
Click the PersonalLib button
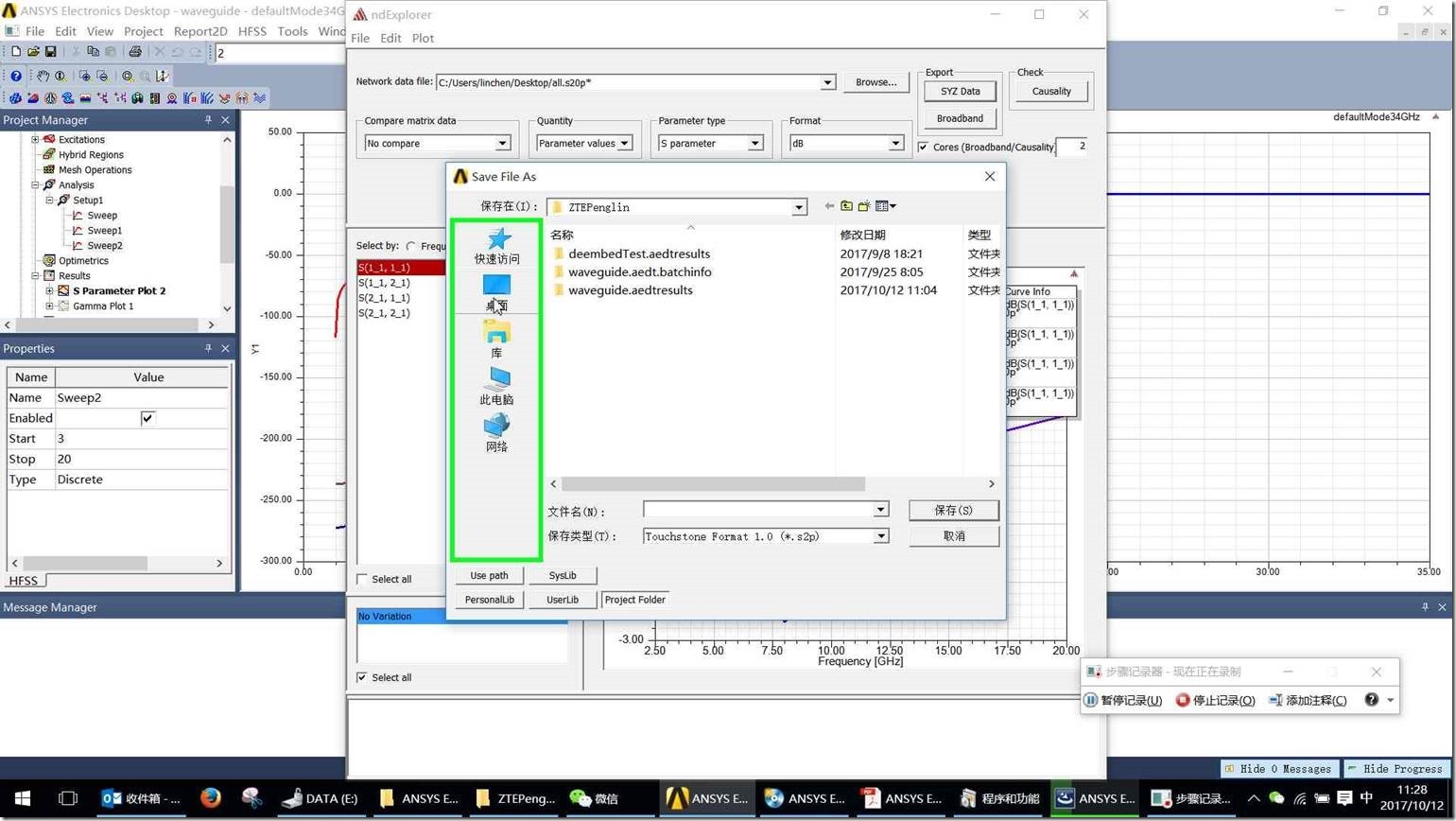[489, 600]
